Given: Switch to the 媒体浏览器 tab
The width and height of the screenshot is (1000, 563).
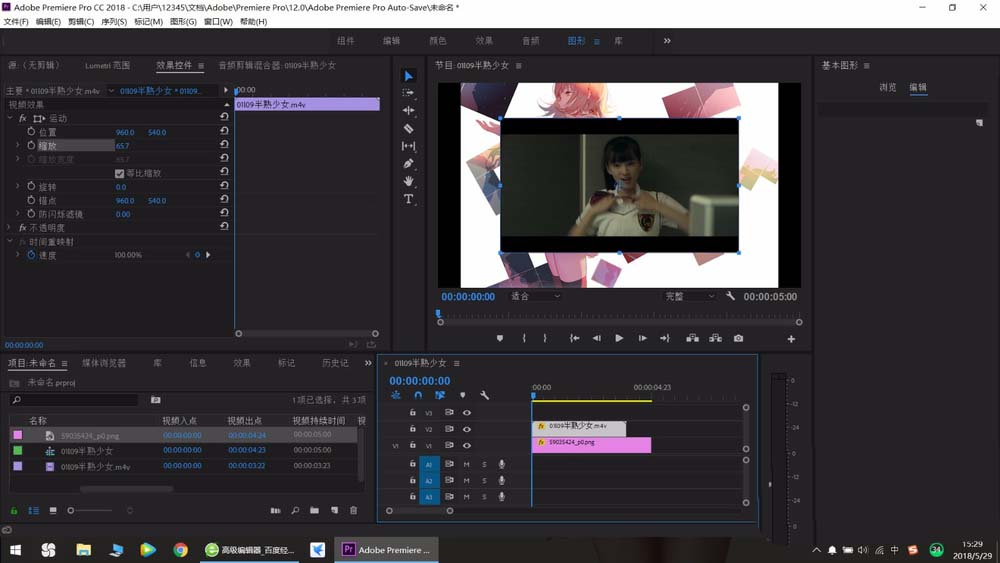Looking at the screenshot, I should (x=104, y=363).
